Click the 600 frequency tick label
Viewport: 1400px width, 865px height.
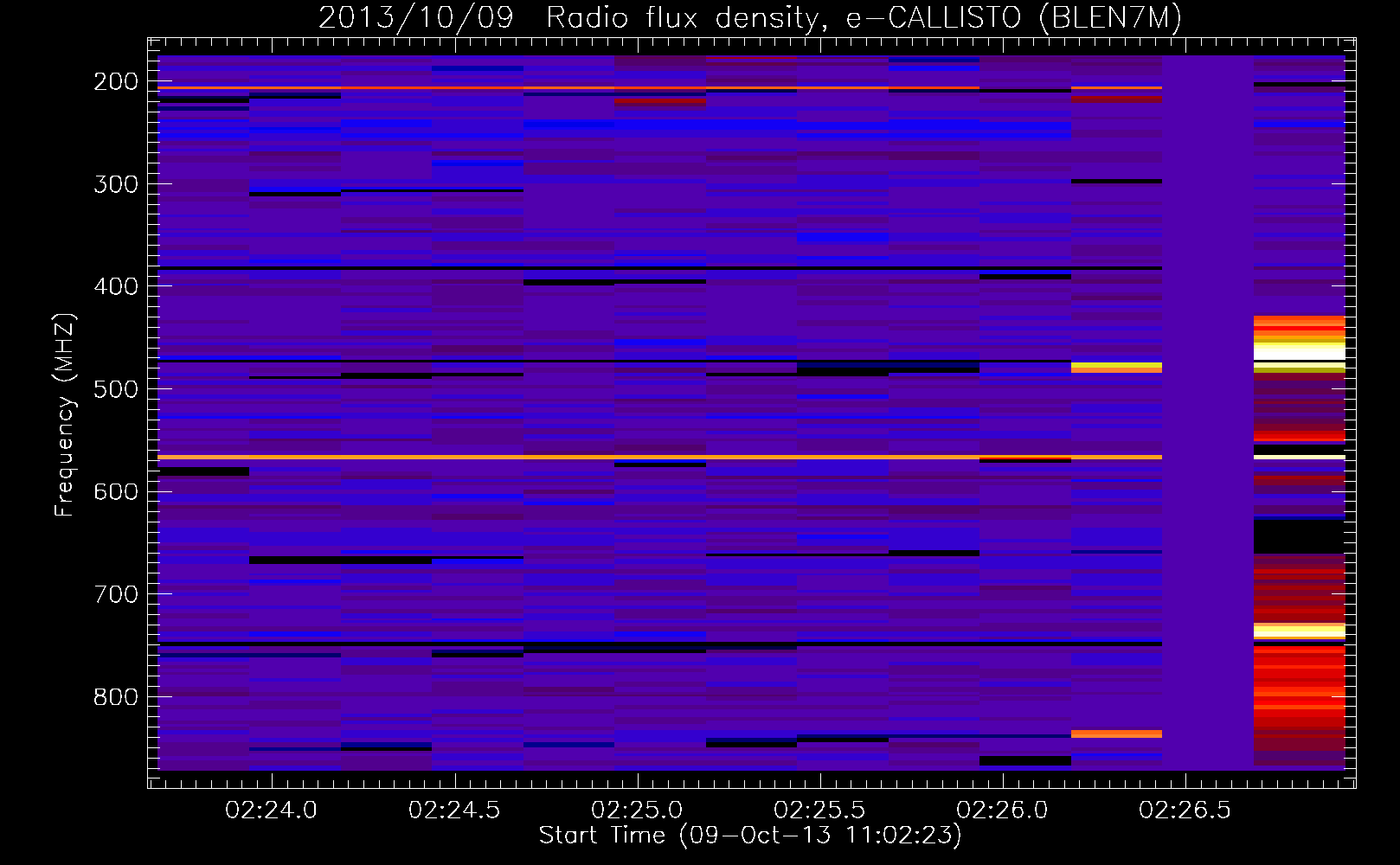coord(116,491)
